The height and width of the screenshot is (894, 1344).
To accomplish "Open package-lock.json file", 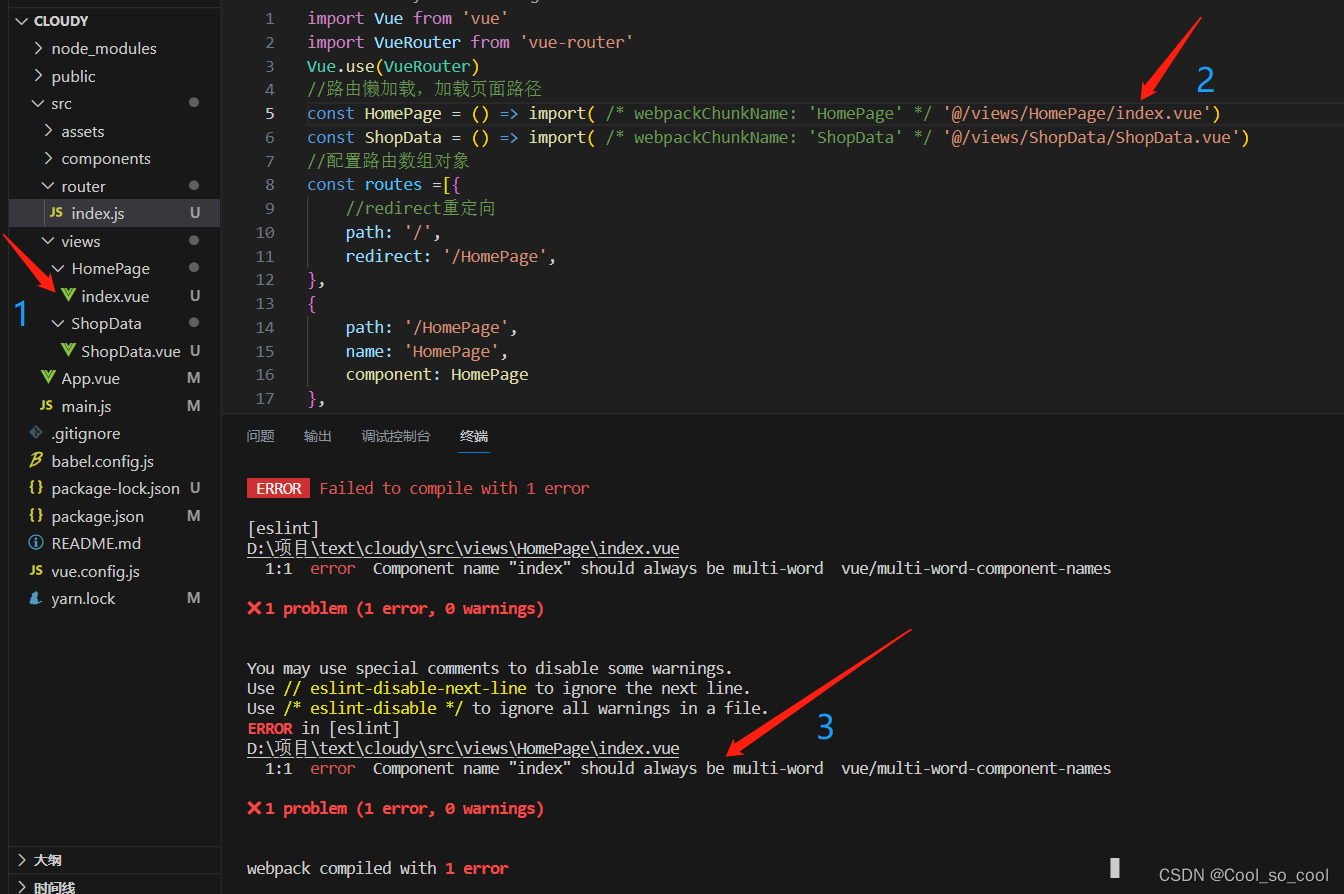I will (114, 488).
